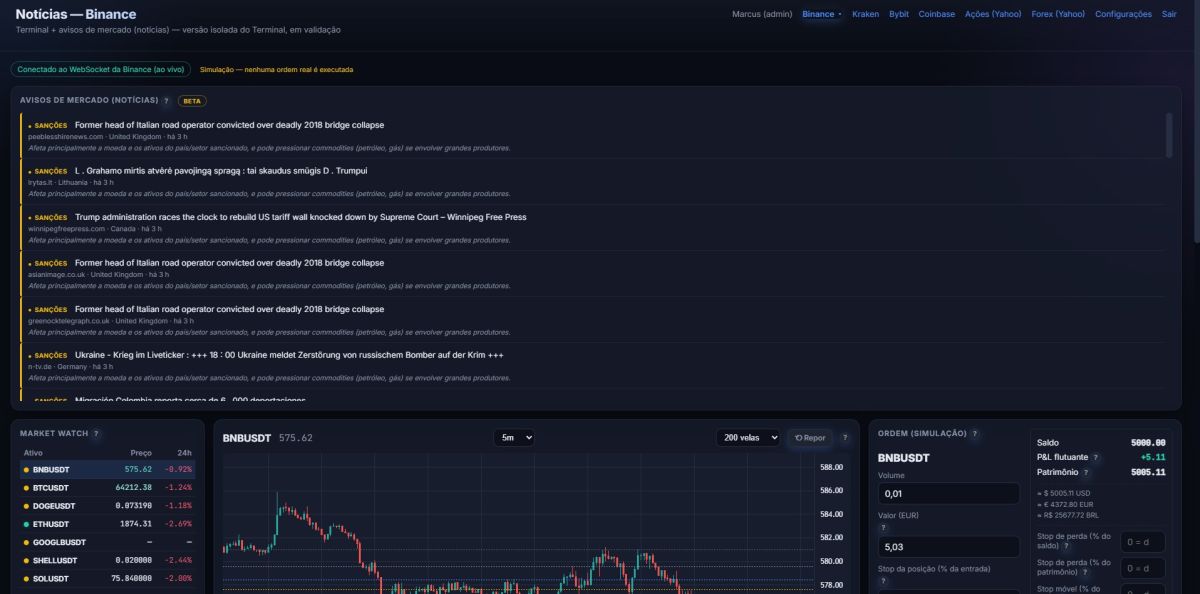Viewport: 1200px width, 594px height.
Task: Click Marcus (admin) user label
Action: tap(762, 14)
